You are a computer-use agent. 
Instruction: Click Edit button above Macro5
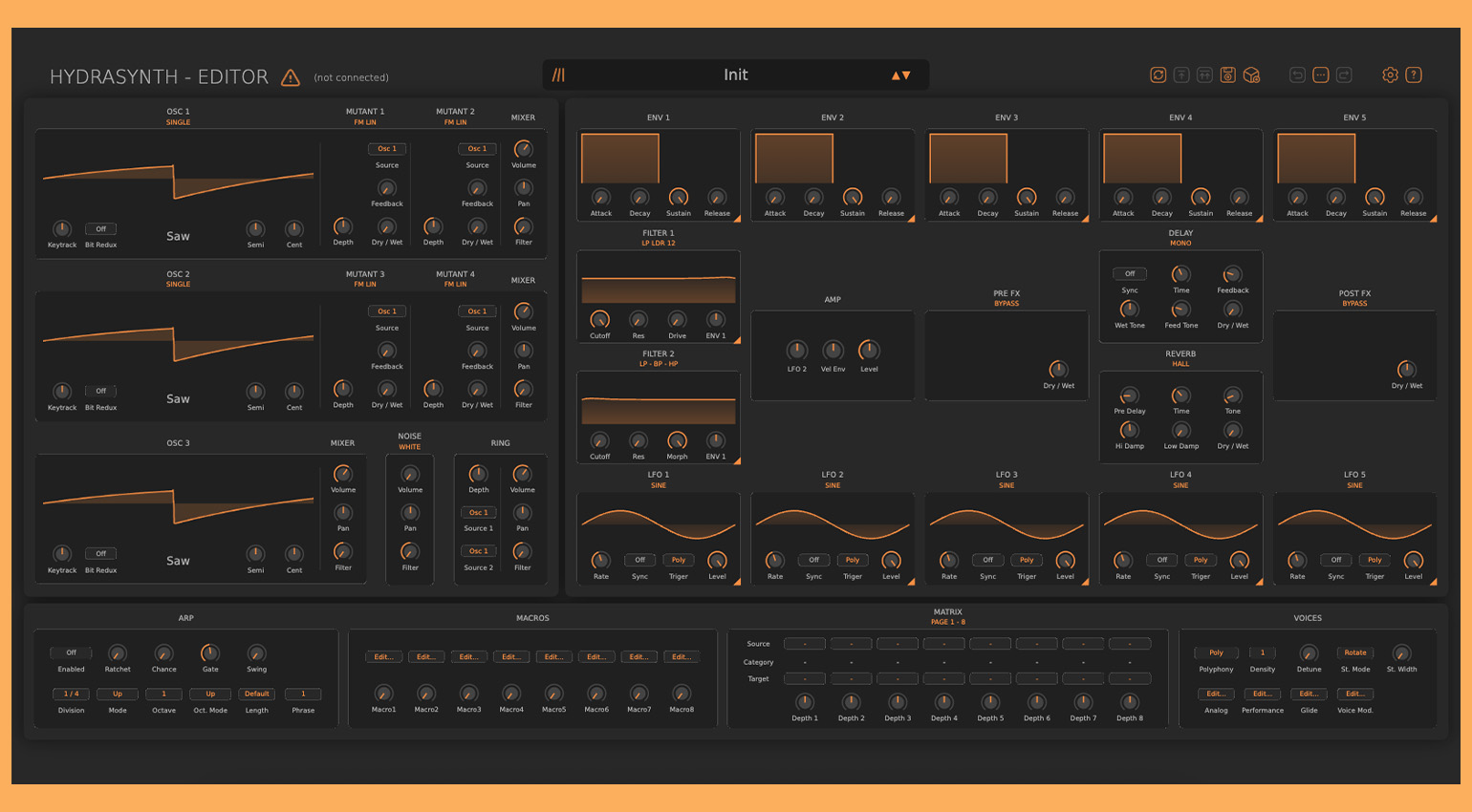(x=553, y=656)
